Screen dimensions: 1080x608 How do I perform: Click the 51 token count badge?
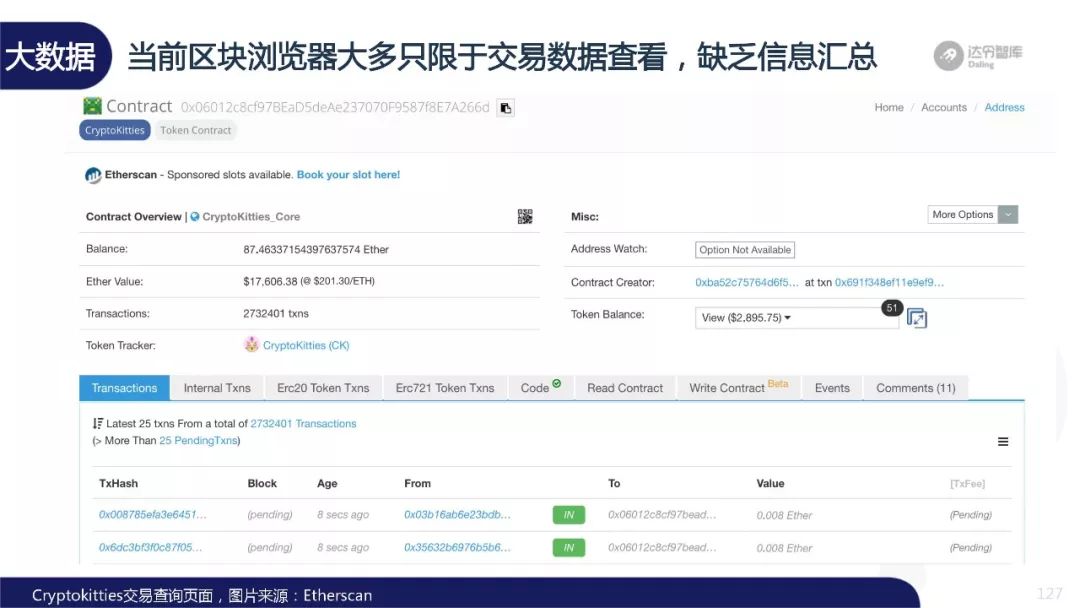(892, 308)
